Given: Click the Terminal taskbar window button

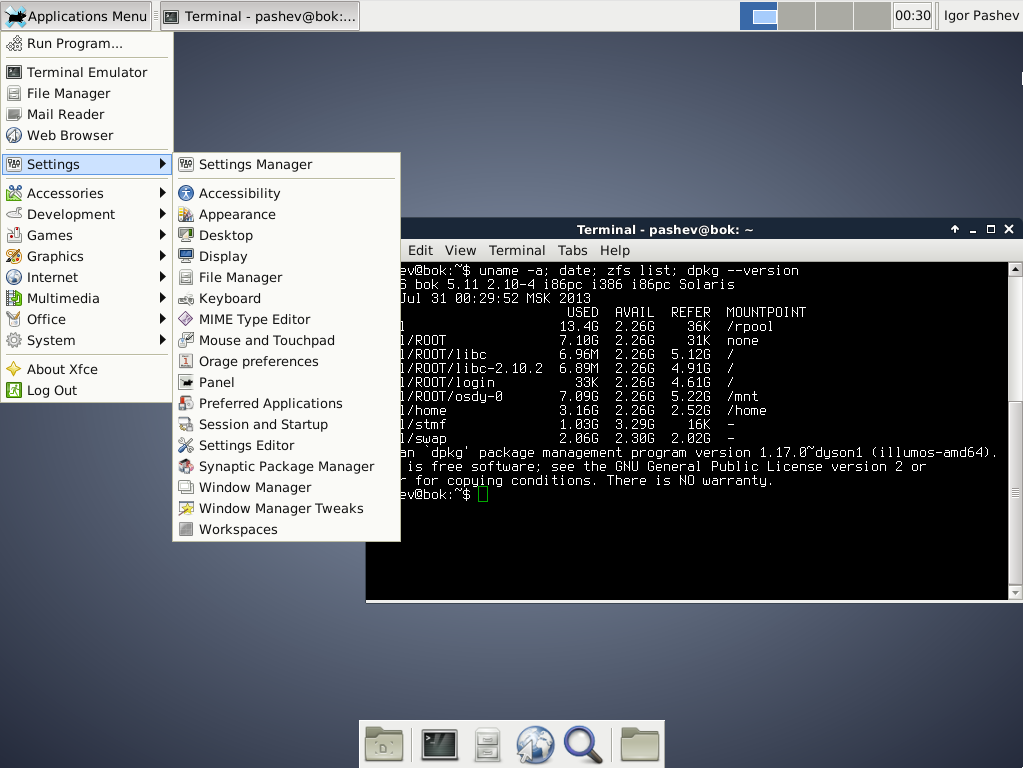Looking at the screenshot, I should click(x=260, y=16).
